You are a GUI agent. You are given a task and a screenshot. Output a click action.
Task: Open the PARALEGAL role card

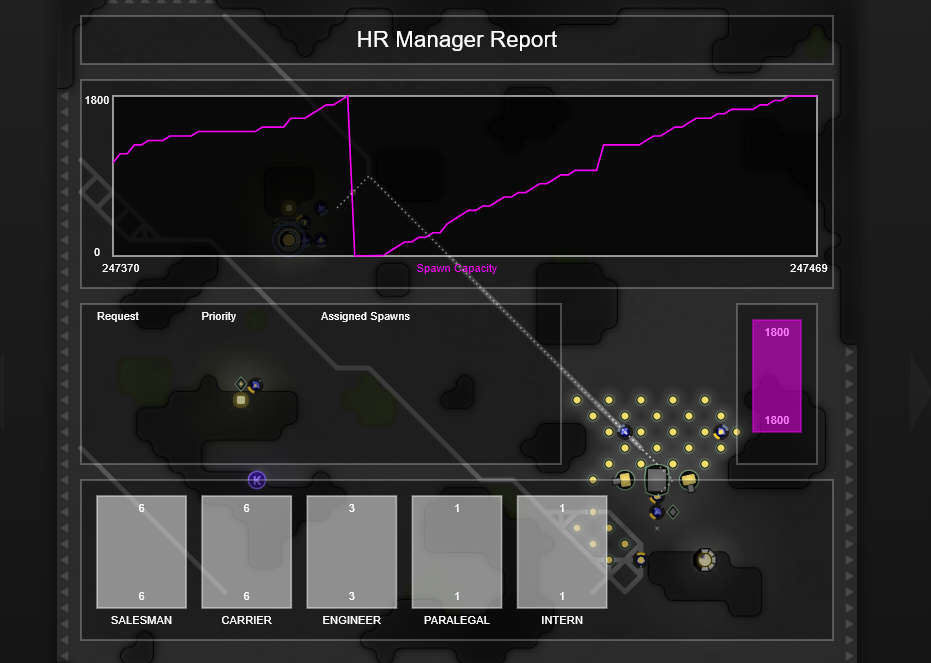pos(457,552)
